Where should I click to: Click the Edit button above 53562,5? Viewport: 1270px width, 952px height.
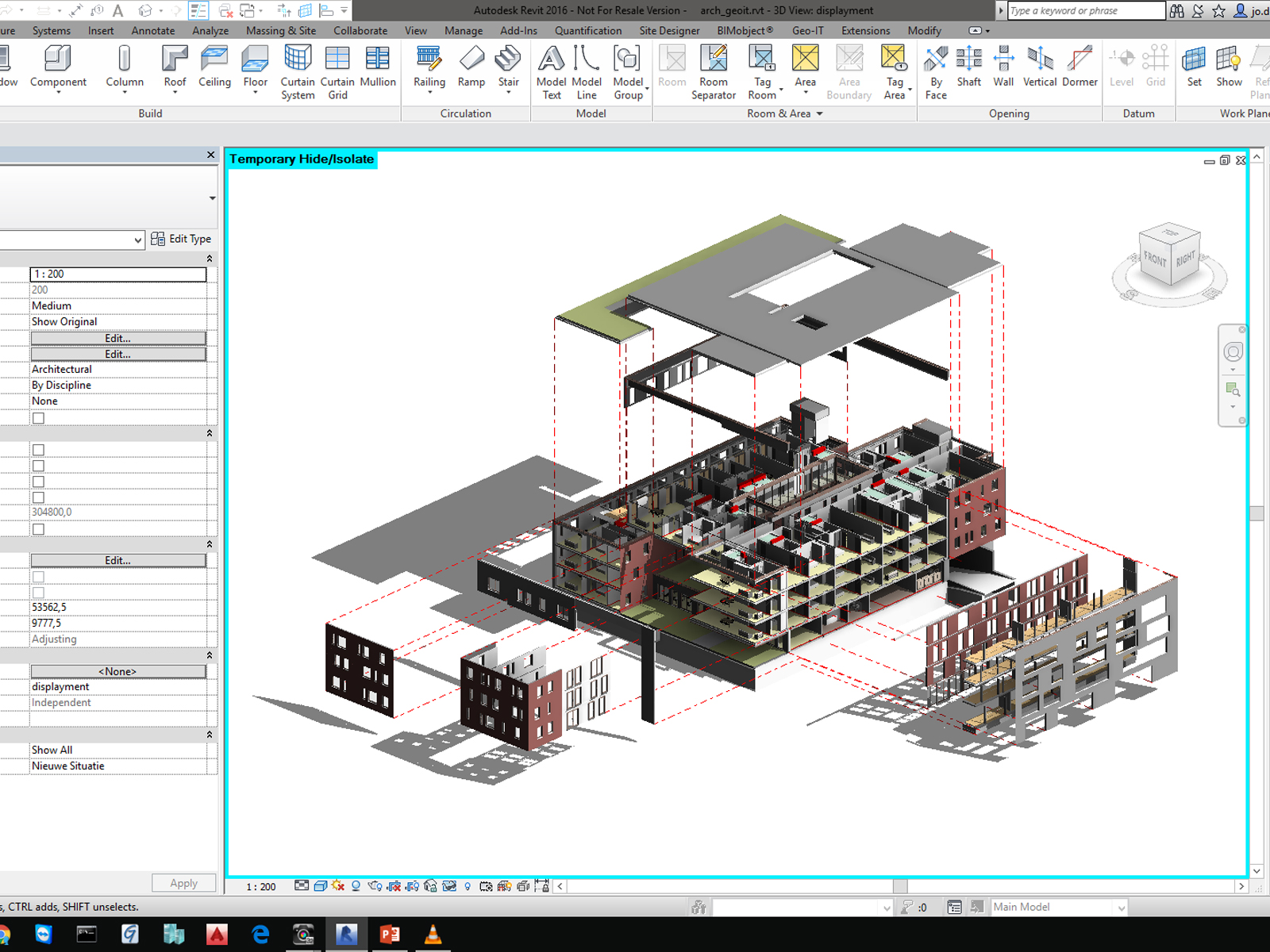pyautogui.click(x=118, y=560)
